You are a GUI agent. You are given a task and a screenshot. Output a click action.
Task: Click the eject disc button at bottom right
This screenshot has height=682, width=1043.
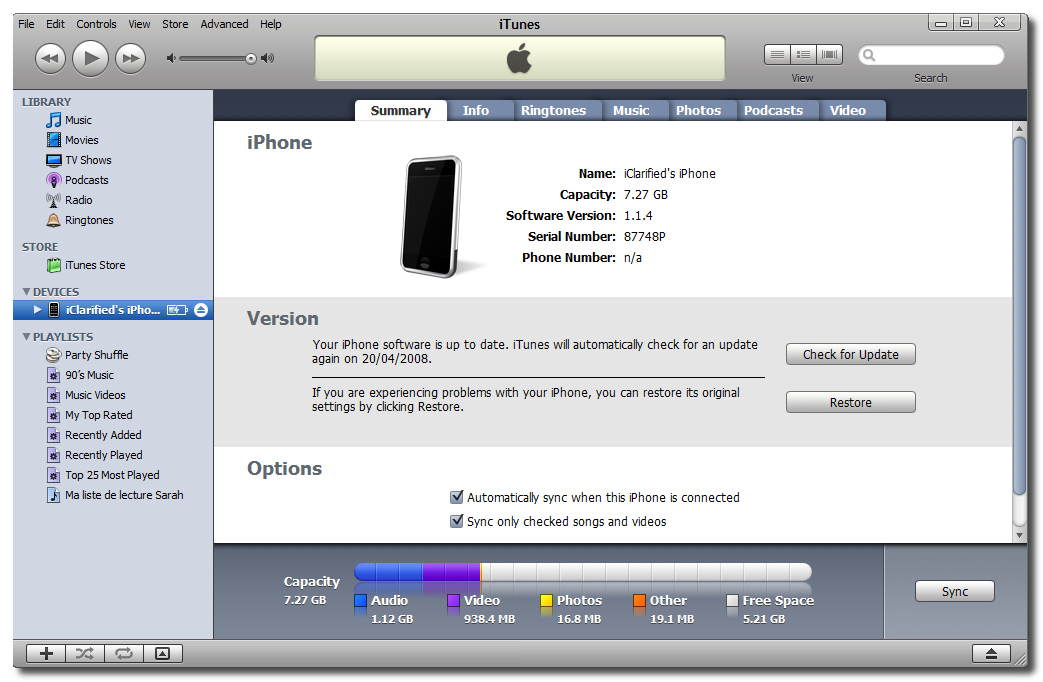[991, 653]
